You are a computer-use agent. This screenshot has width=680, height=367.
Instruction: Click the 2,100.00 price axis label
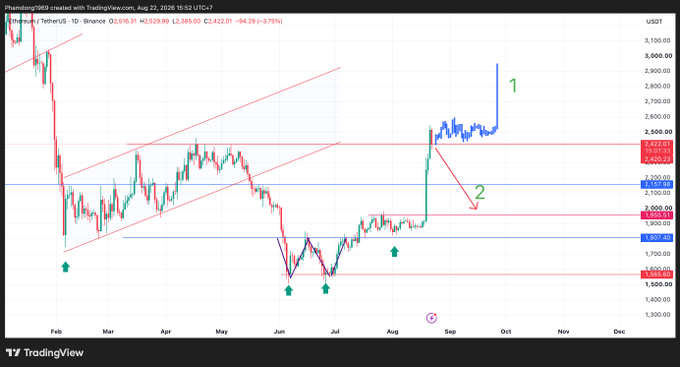pos(657,193)
